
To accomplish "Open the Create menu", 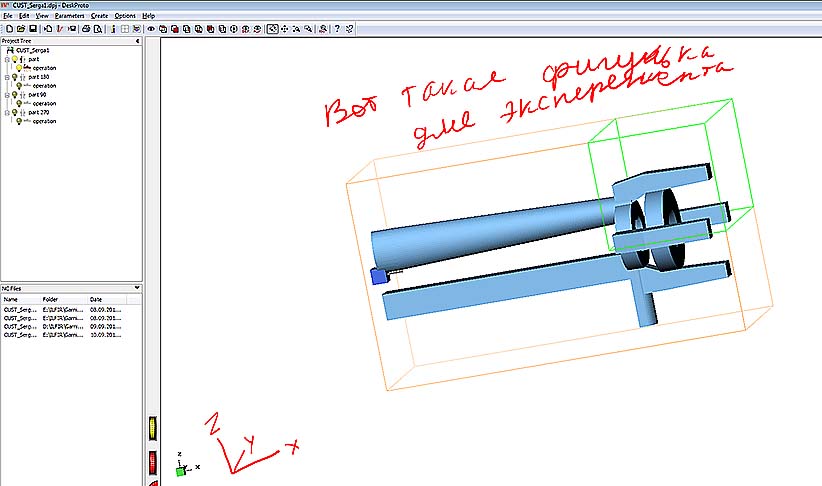I will pyautogui.click(x=99, y=16).
